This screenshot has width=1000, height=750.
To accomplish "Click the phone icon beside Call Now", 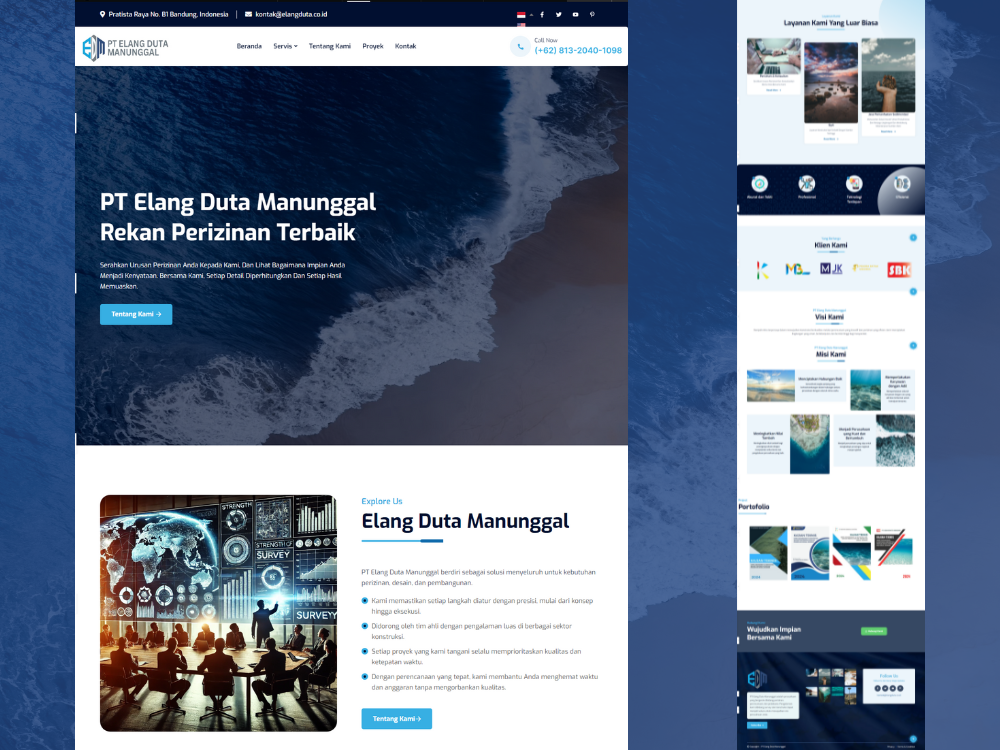I will 520,46.
